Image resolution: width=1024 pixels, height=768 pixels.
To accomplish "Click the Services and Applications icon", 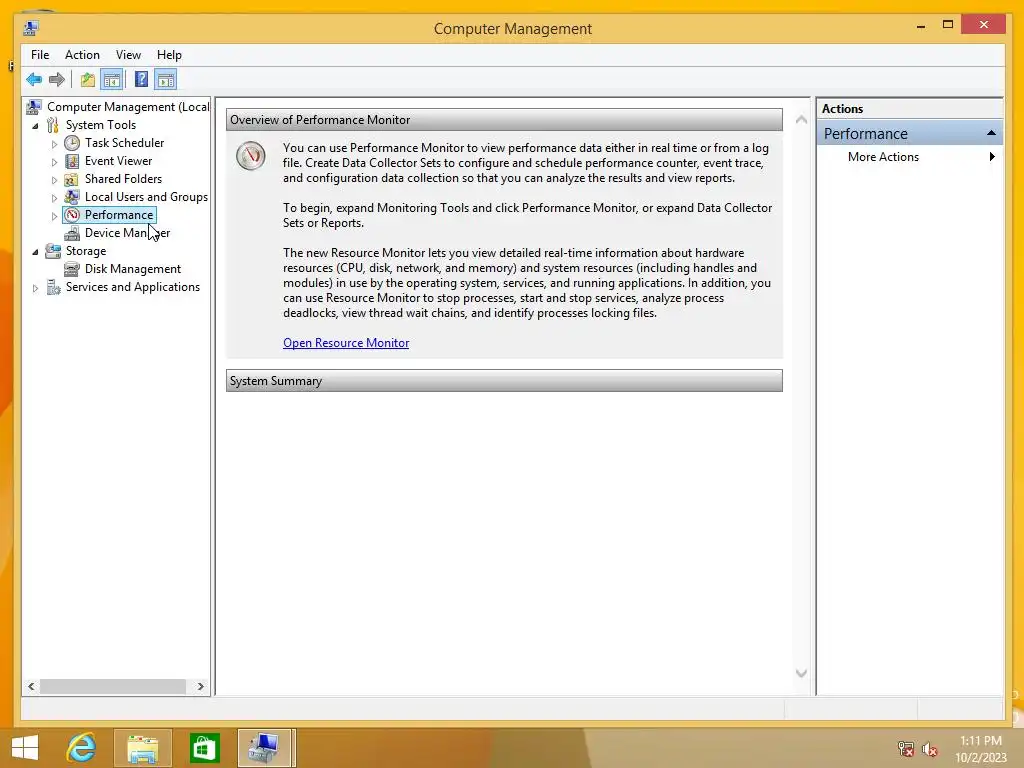I will (x=53, y=287).
